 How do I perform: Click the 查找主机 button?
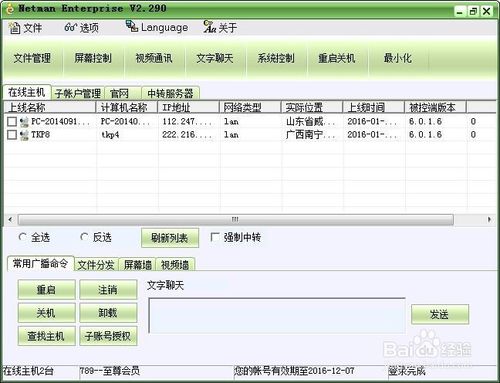pyautogui.click(x=46, y=336)
